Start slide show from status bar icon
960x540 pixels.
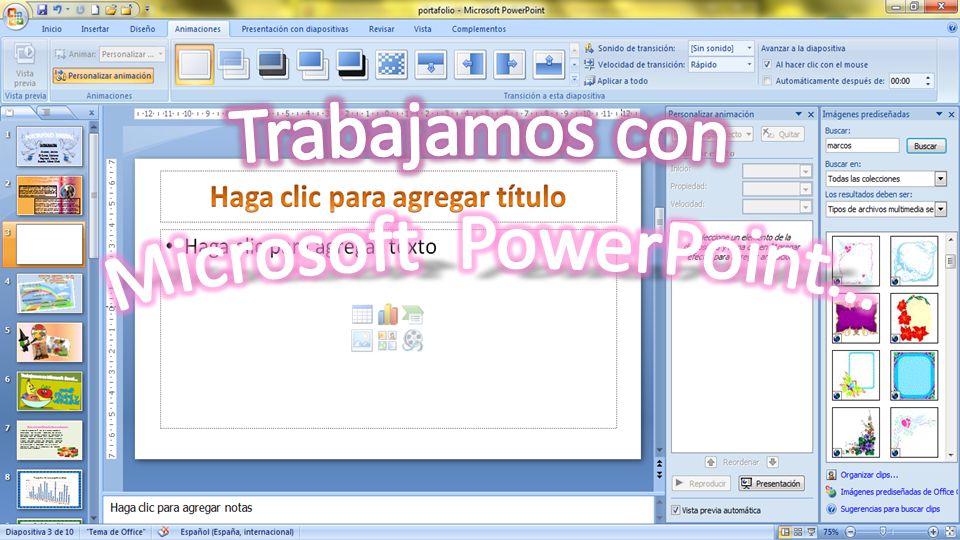811,532
